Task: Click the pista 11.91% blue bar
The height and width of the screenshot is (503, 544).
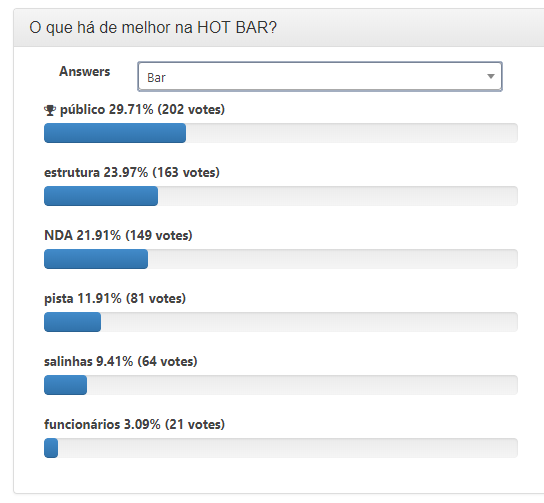Action: (73, 322)
